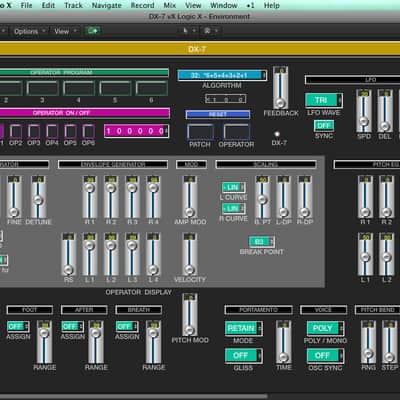This screenshot has height=400, width=400.
Task: Click the LFO DEL slider
Action: (385, 111)
